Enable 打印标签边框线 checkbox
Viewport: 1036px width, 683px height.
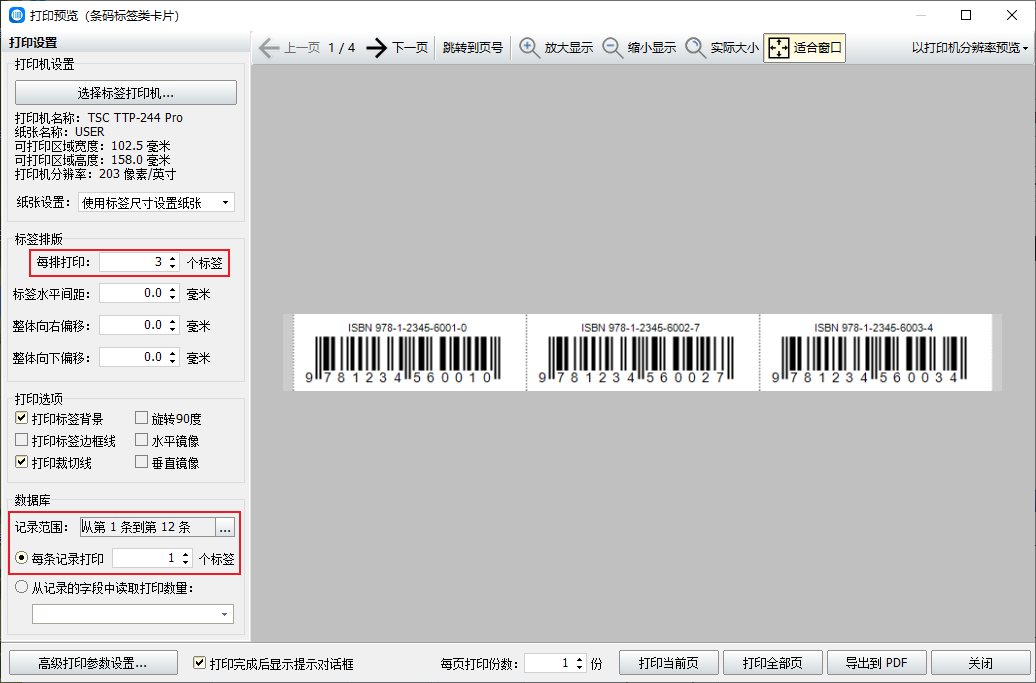point(21,440)
